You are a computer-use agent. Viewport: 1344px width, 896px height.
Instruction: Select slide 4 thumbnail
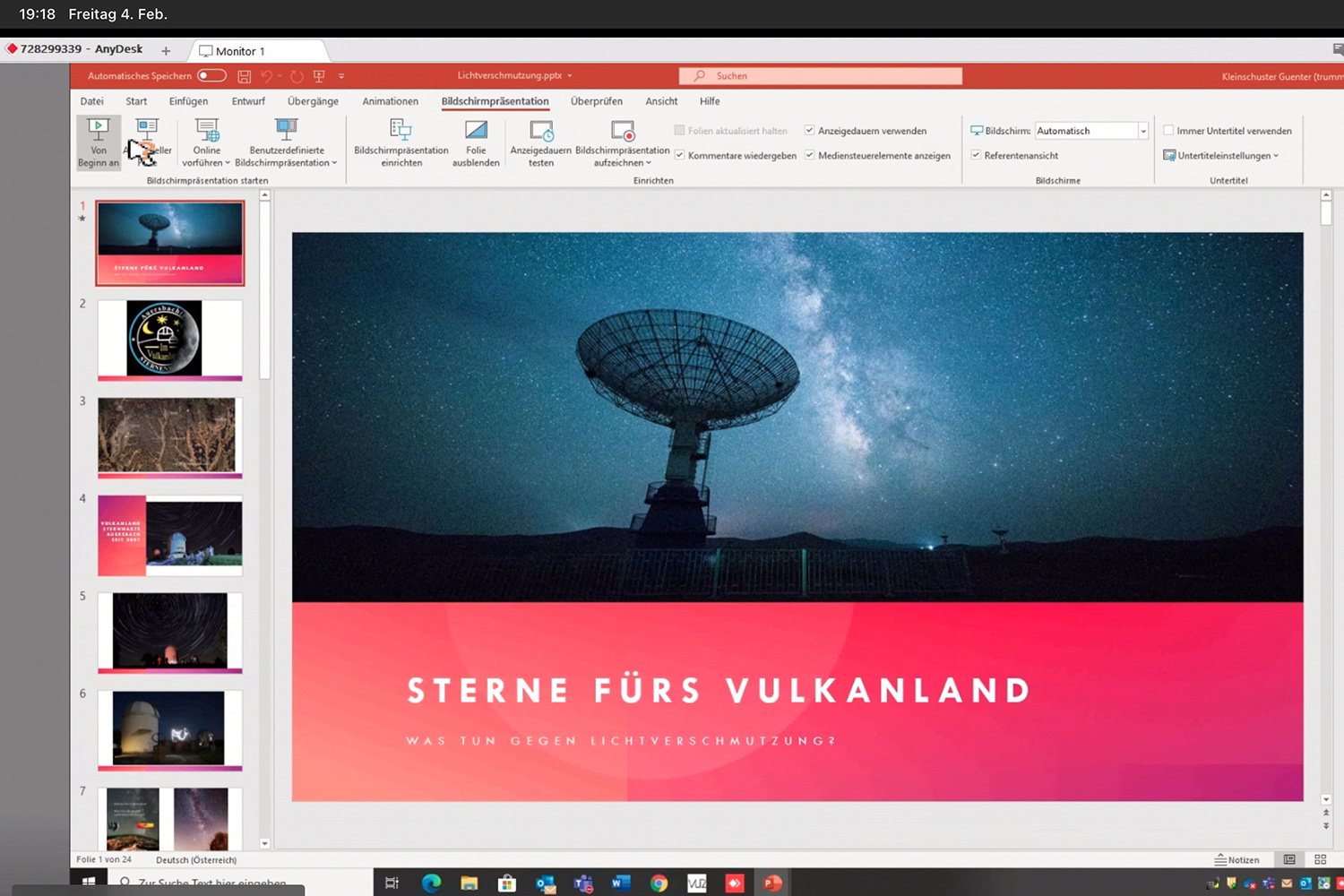point(170,535)
